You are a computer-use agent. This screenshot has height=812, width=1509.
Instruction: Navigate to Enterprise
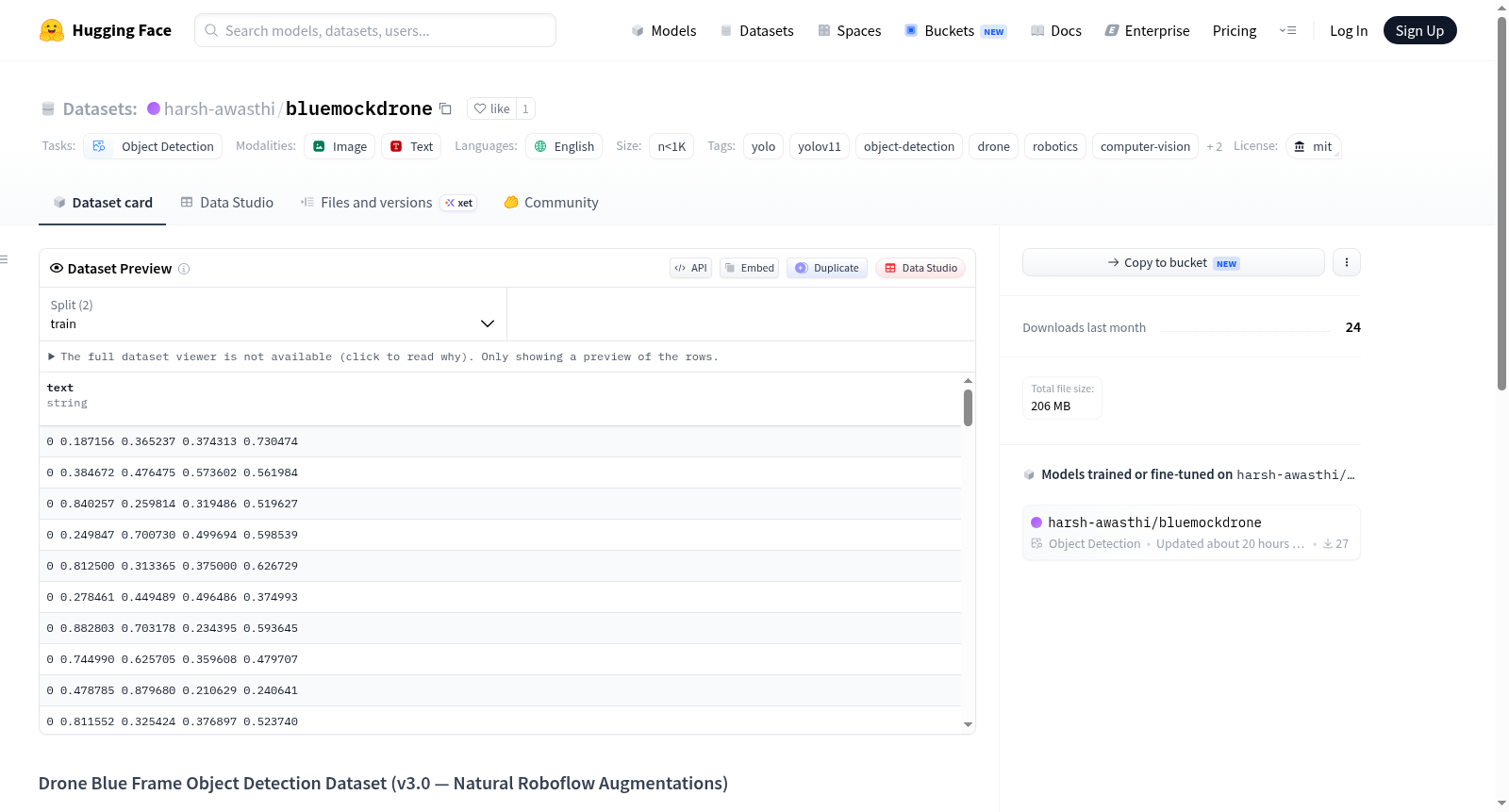pyautogui.click(x=1147, y=30)
